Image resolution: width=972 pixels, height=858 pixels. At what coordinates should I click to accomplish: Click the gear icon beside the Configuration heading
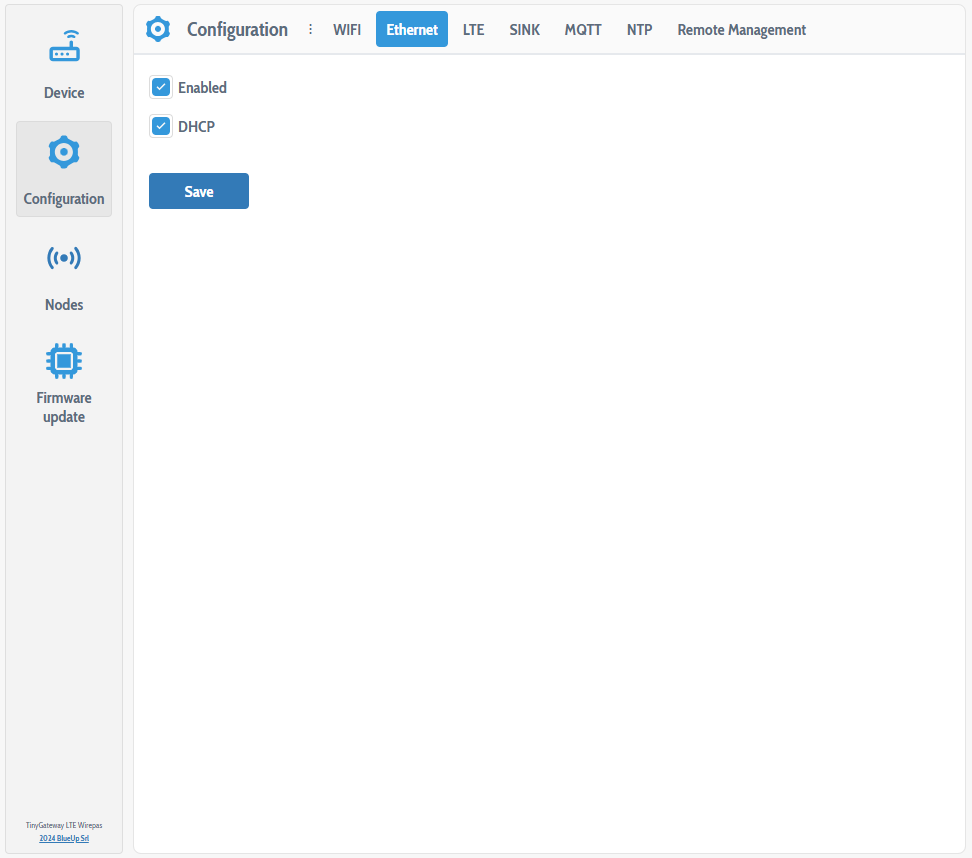[x=158, y=30]
